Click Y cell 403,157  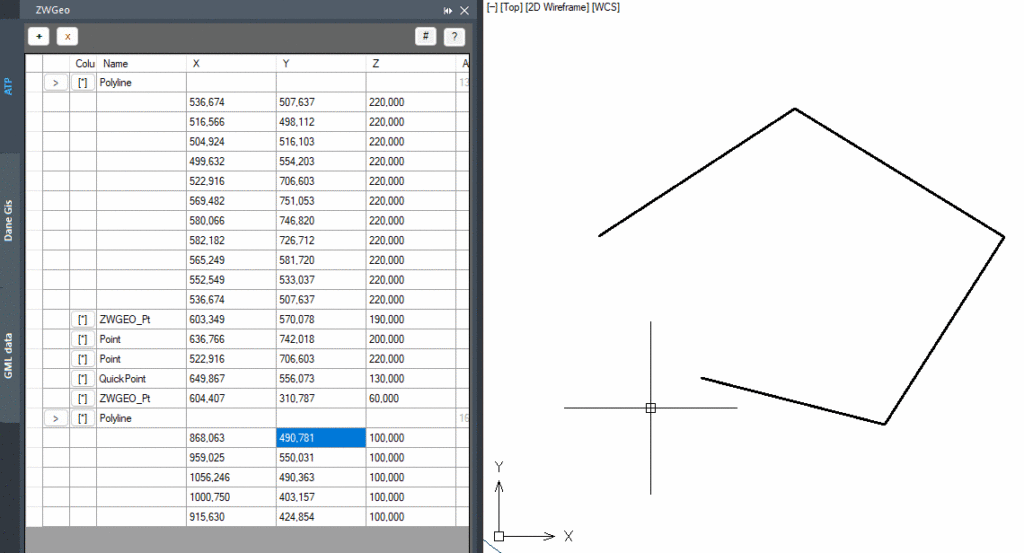[x=321, y=497]
